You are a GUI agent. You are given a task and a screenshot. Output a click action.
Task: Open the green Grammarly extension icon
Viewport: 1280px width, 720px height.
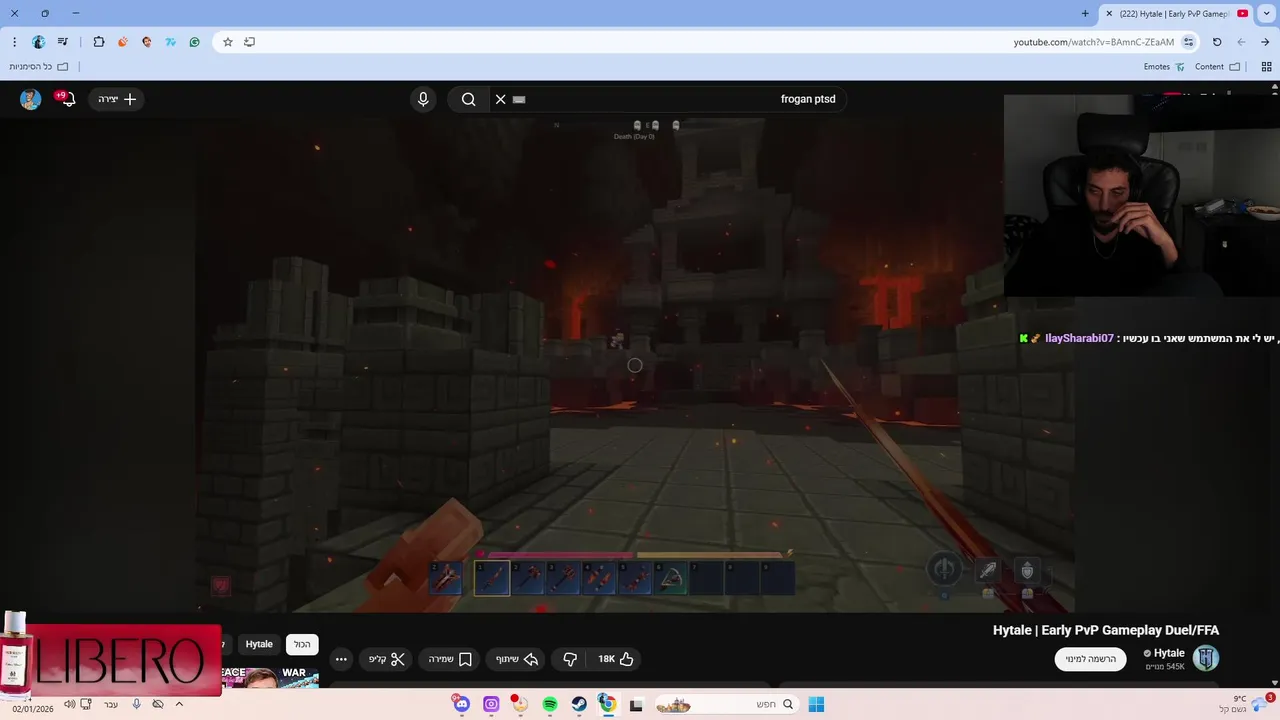[195, 42]
